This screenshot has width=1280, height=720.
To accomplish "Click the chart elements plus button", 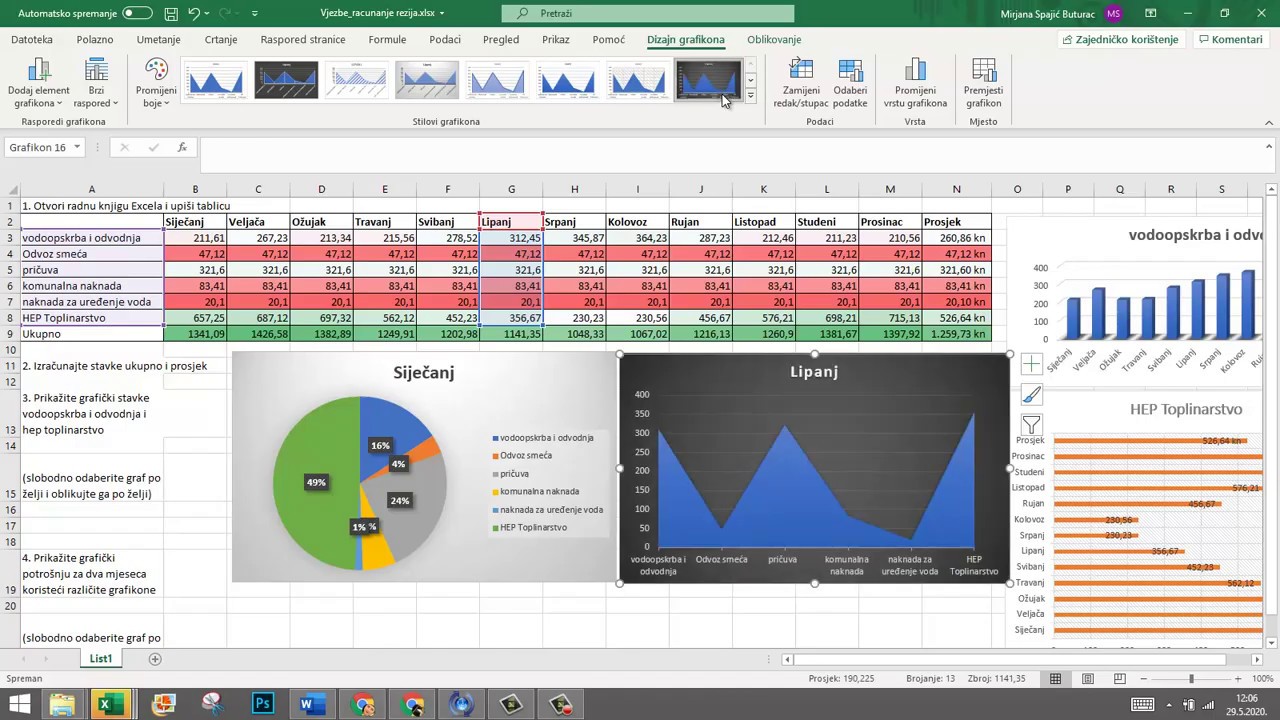I will [1031, 364].
